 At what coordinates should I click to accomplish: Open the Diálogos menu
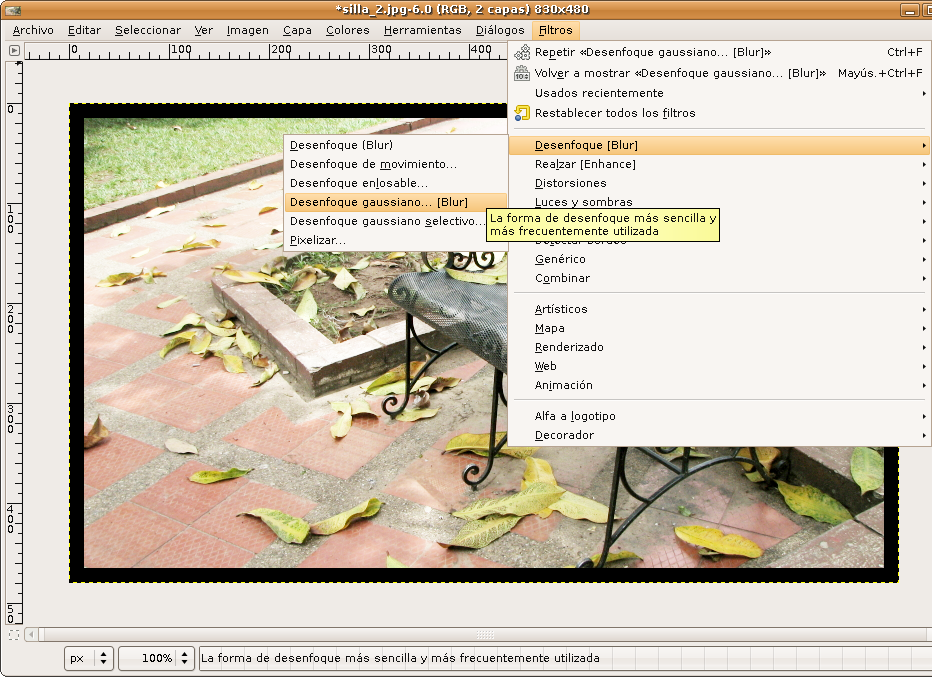(500, 30)
